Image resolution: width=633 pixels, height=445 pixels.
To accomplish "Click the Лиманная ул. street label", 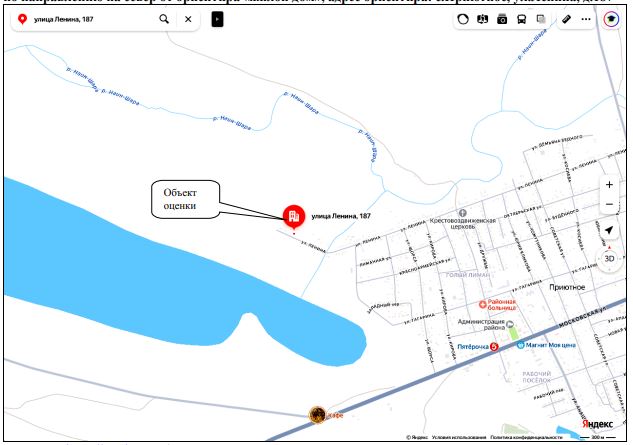I will [375, 262].
